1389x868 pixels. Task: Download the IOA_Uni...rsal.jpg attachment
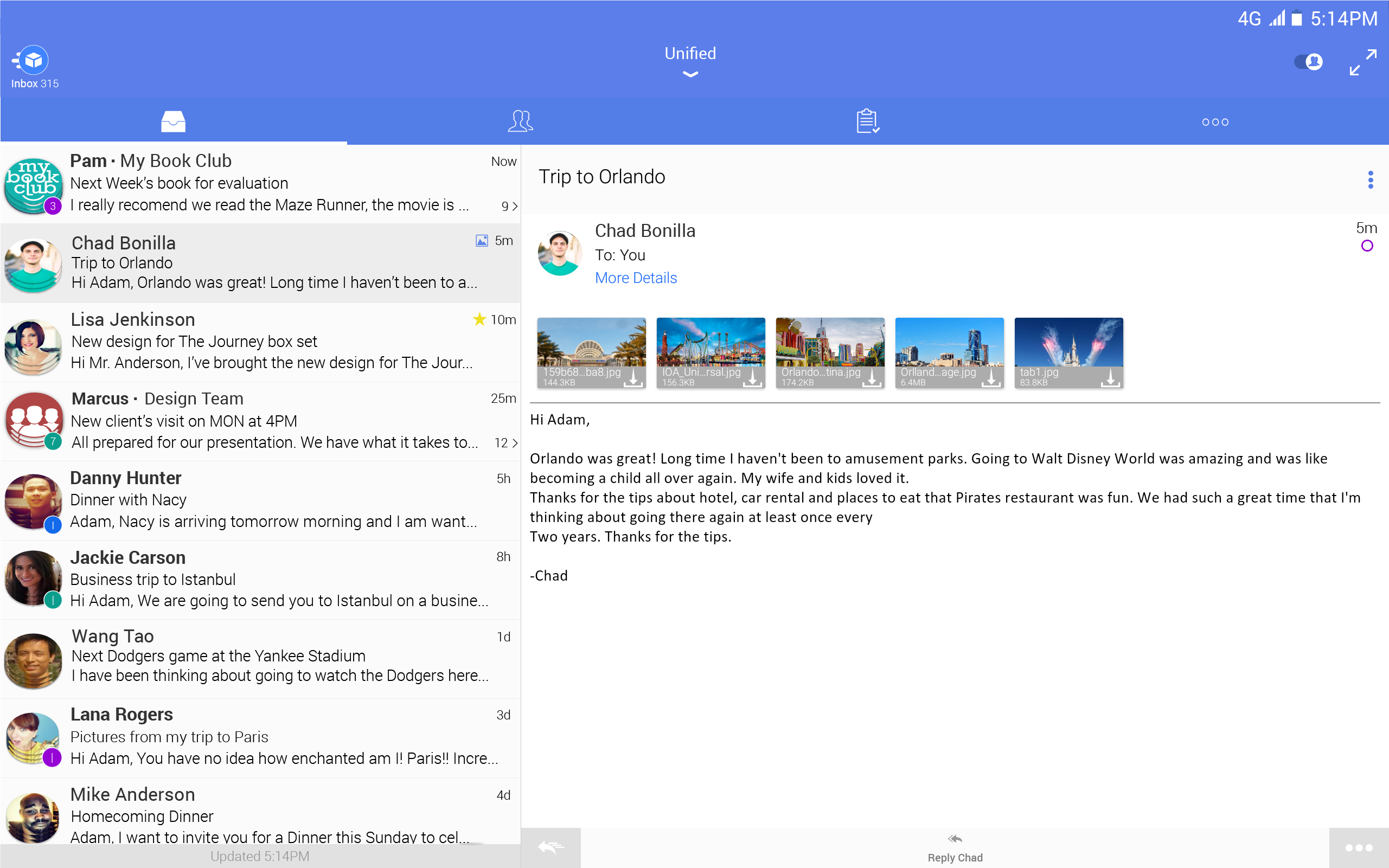coord(754,380)
